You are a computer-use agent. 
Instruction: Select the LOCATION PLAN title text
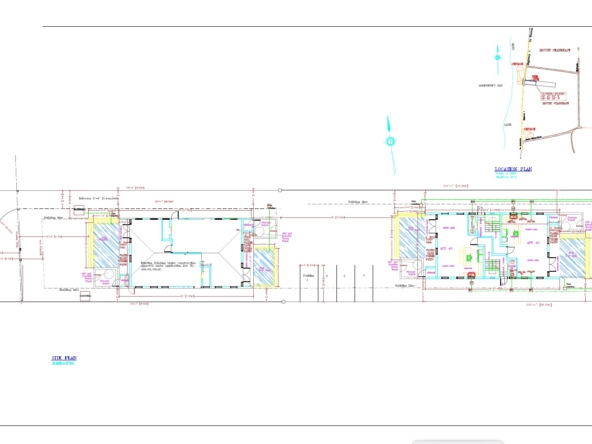(513, 169)
